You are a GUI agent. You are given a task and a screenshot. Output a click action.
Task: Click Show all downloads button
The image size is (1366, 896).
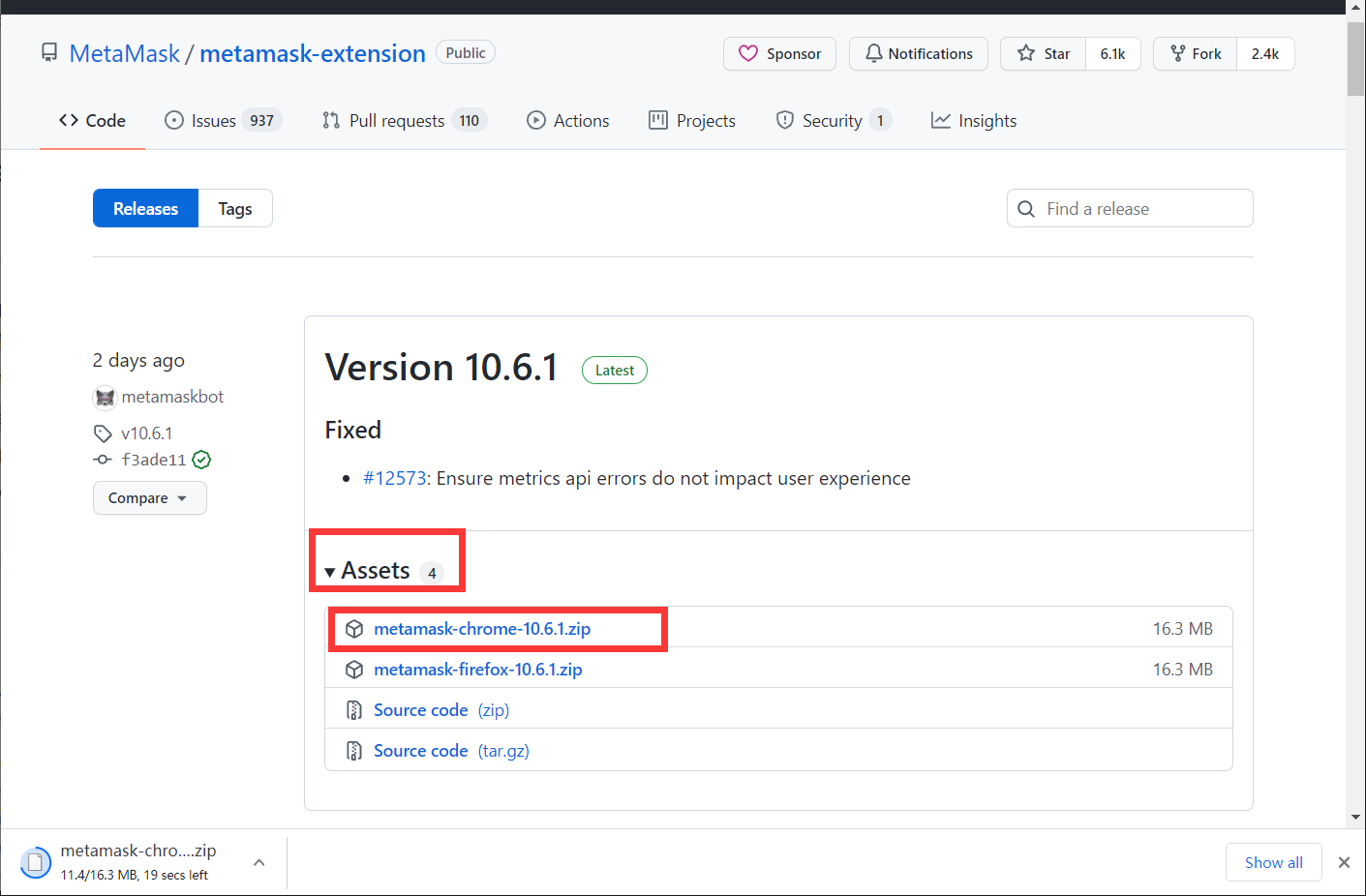pyautogui.click(x=1274, y=862)
